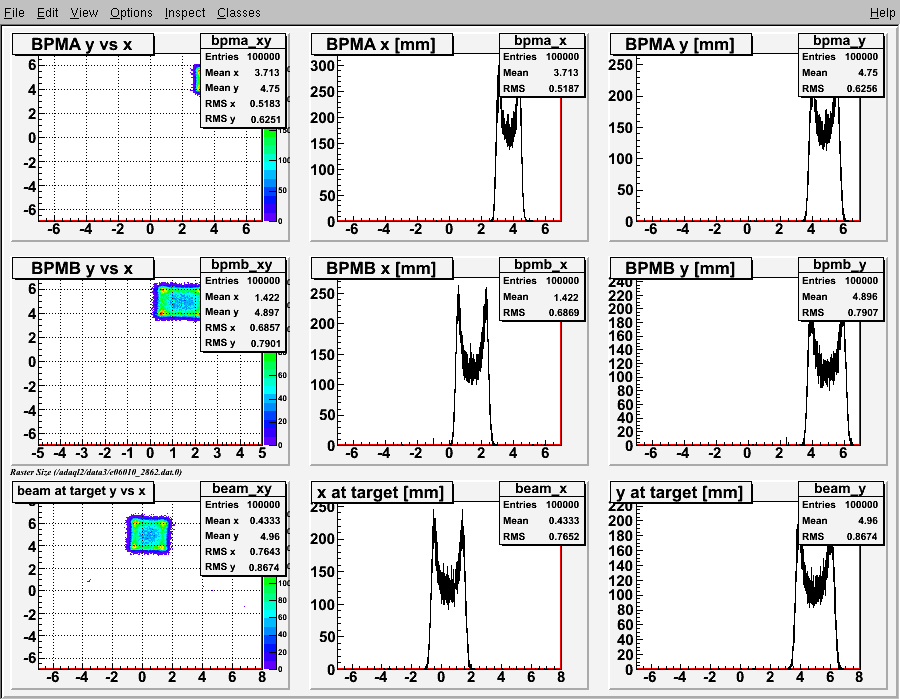Open the Options menu
The width and height of the screenshot is (900, 700).
click(x=131, y=13)
